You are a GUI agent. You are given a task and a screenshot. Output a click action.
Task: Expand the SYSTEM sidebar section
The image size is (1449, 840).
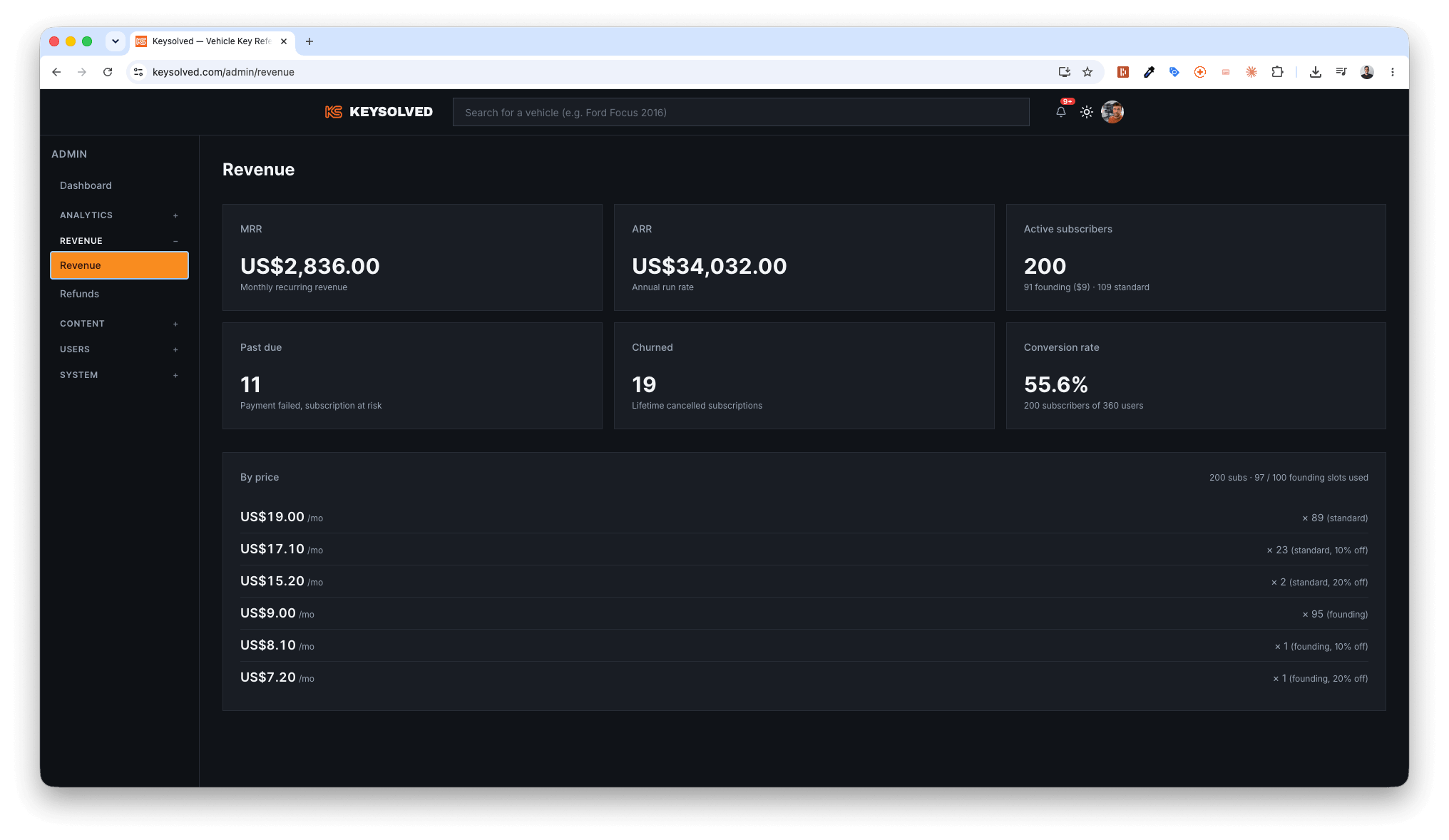(119, 375)
